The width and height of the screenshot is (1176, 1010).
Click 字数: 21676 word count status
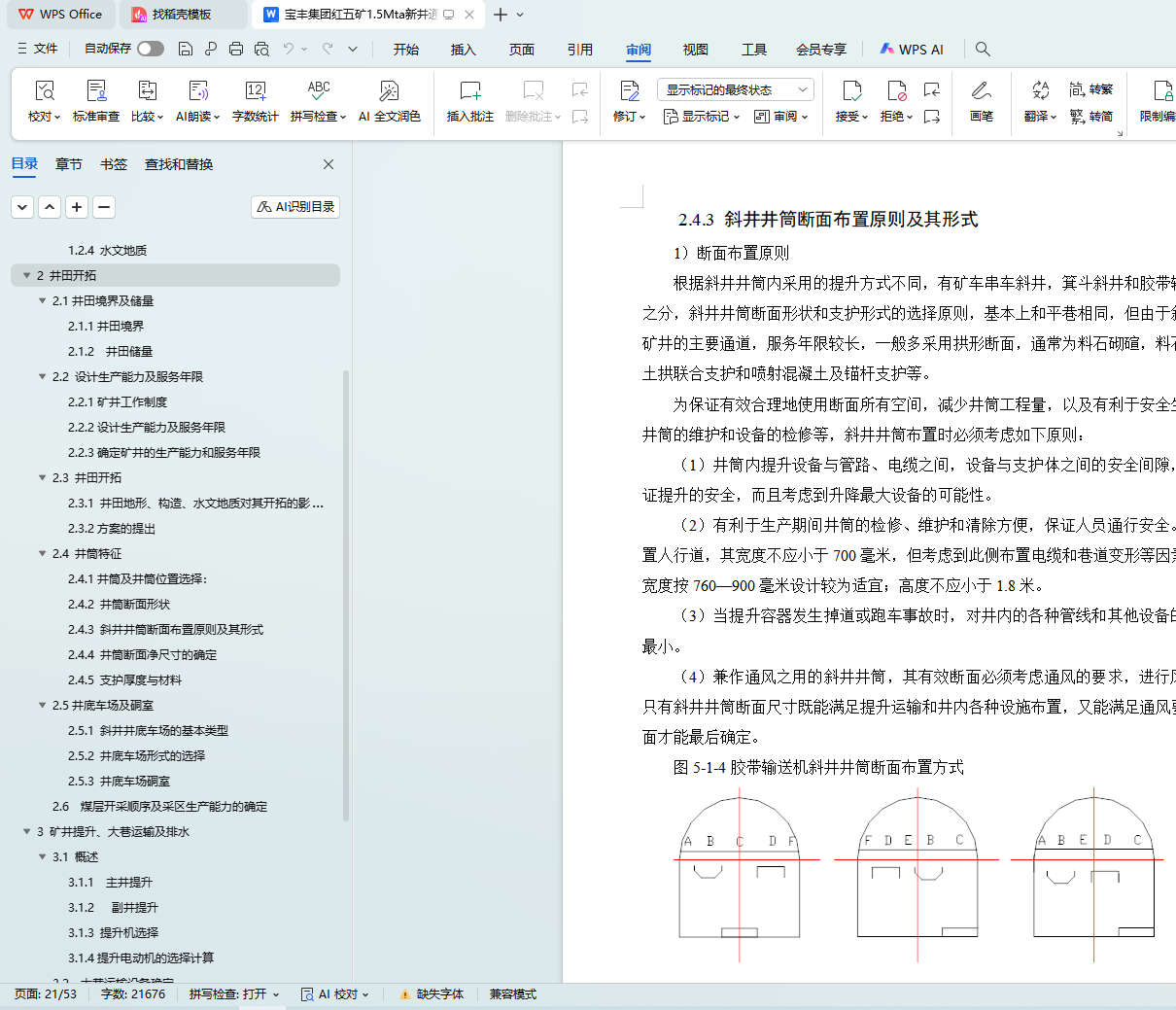pyautogui.click(x=133, y=994)
